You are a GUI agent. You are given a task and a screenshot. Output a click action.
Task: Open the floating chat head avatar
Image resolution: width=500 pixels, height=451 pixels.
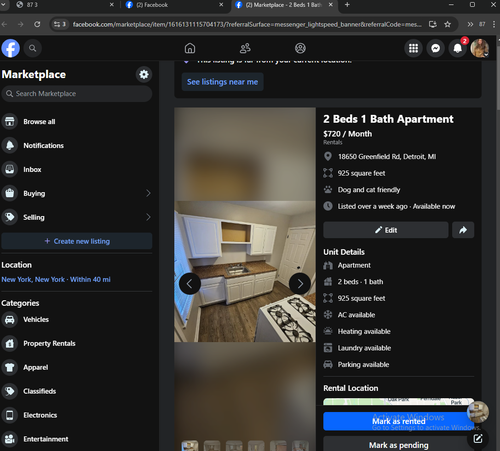[478, 412]
